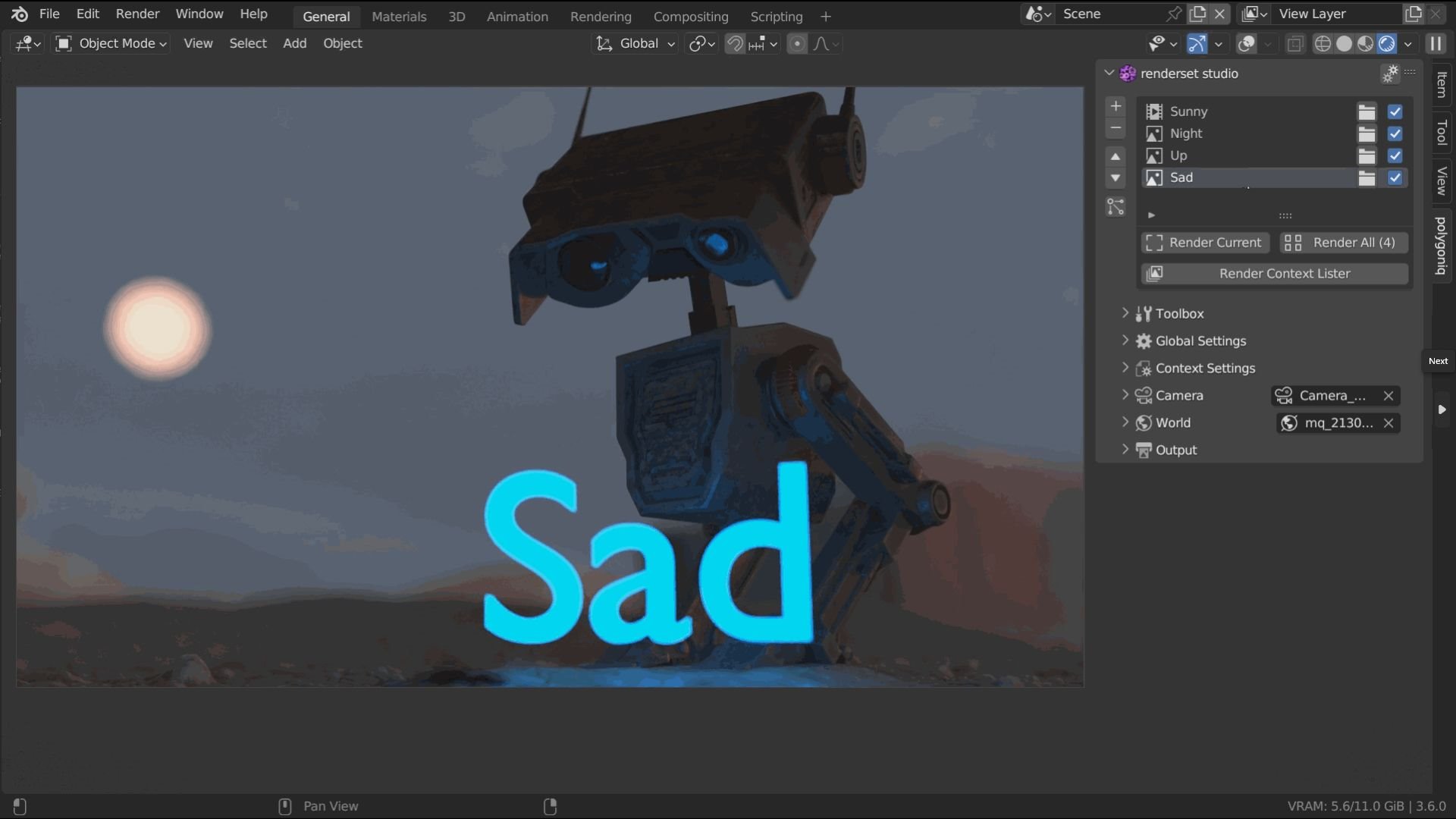Click the pause viewport render icon
This screenshot has height=819, width=1456.
pos(1436,44)
